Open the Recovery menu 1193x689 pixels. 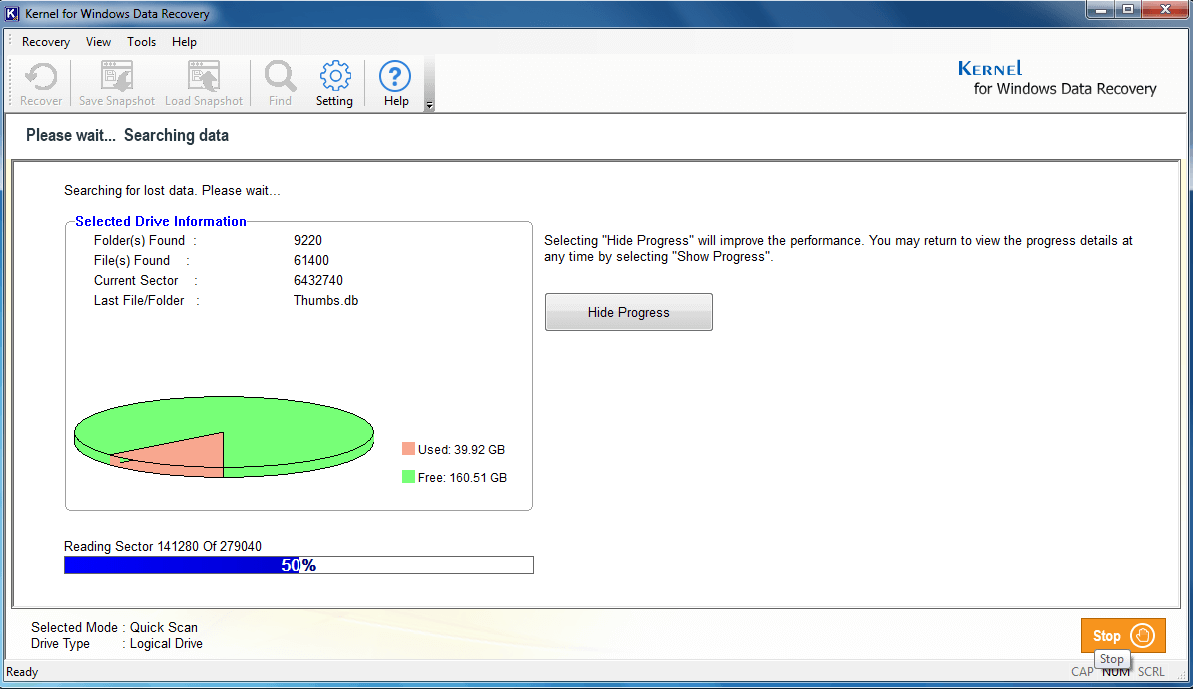(x=46, y=42)
